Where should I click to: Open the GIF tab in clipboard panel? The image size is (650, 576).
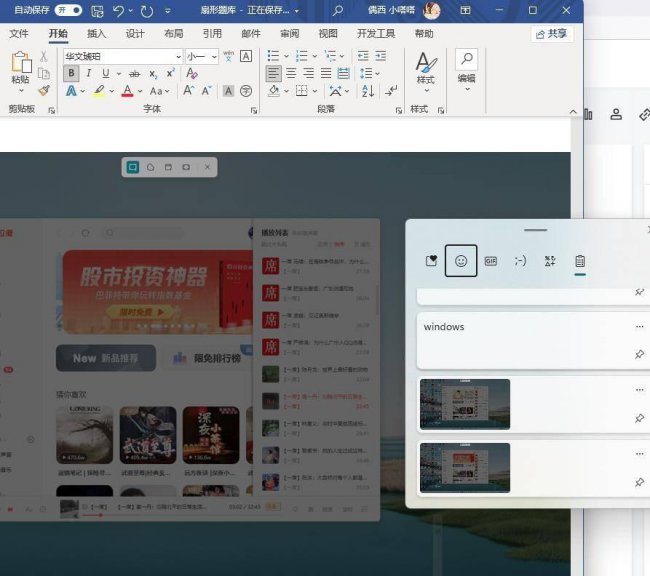click(x=491, y=261)
